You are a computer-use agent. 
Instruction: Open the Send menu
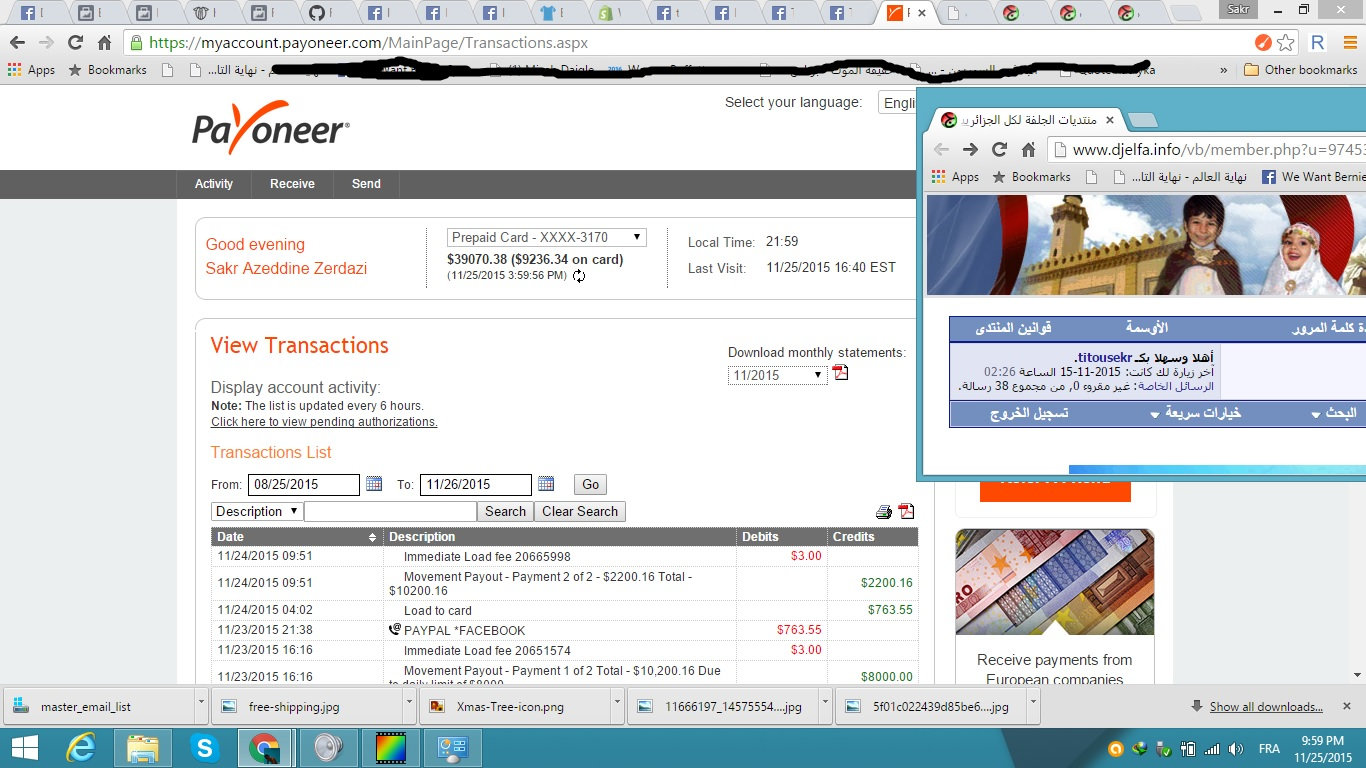(x=366, y=184)
